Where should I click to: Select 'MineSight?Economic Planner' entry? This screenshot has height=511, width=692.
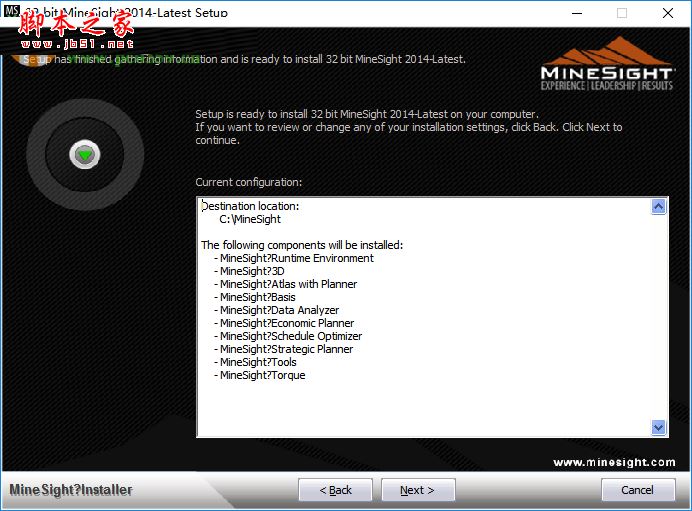click(x=287, y=323)
